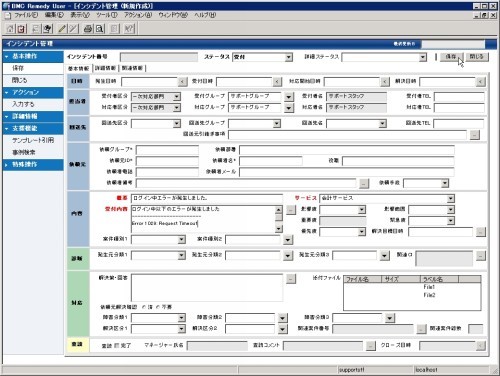Screen dimensions: 500x376
Task: Select the 済 radio button
Action: pyautogui.click(x=144, y=307)
